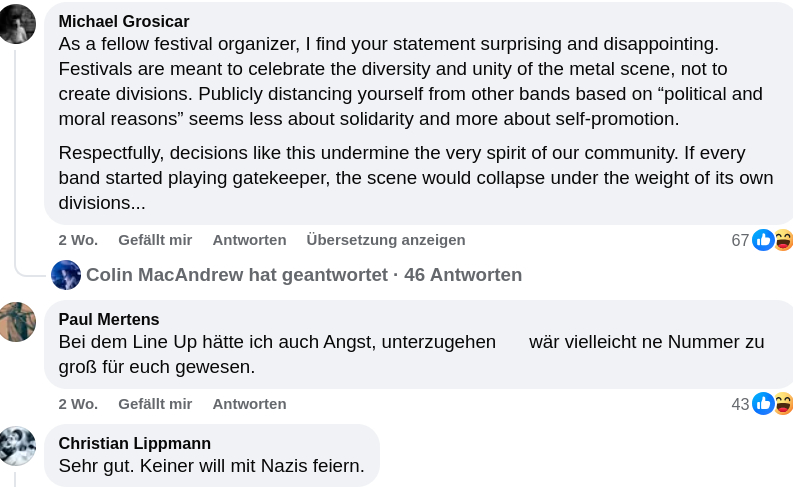Open the Michael Grosicar name link
Image resolution: width=793 pixels, height=487 pixels.
click(x=124, y=21)
